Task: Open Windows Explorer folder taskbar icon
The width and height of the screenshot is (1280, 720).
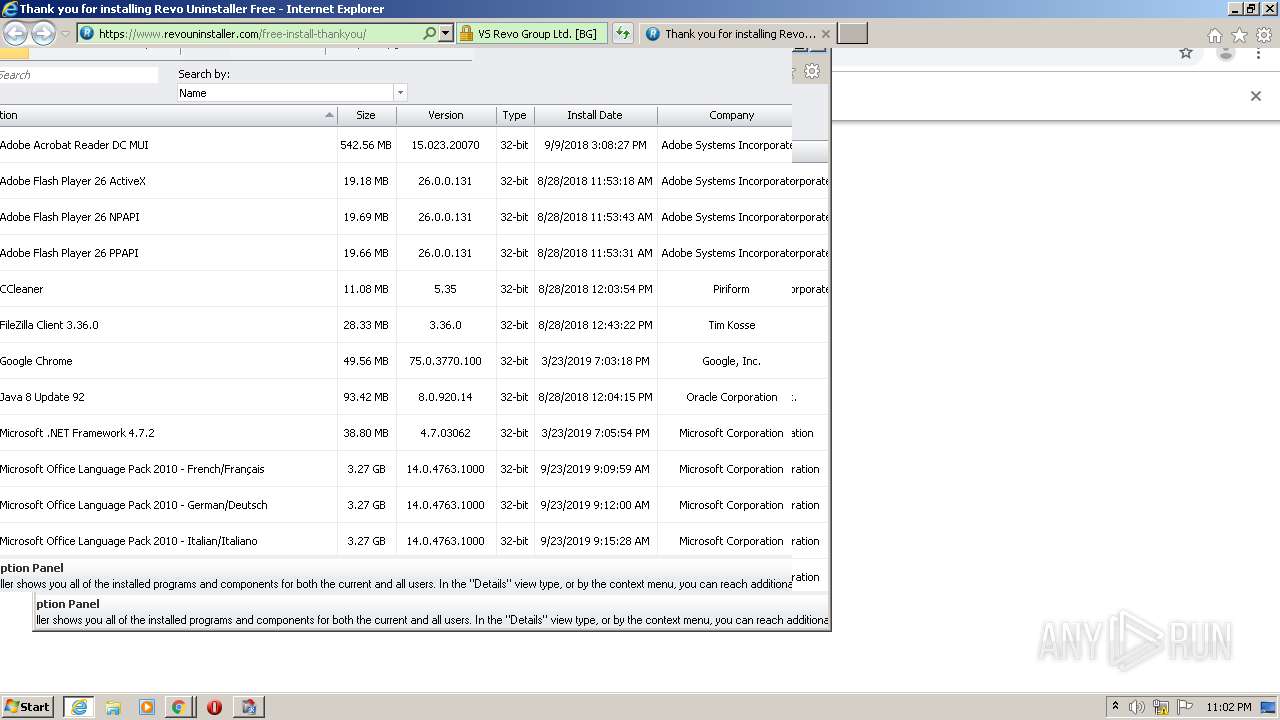Action: click(x=113, y=707)
